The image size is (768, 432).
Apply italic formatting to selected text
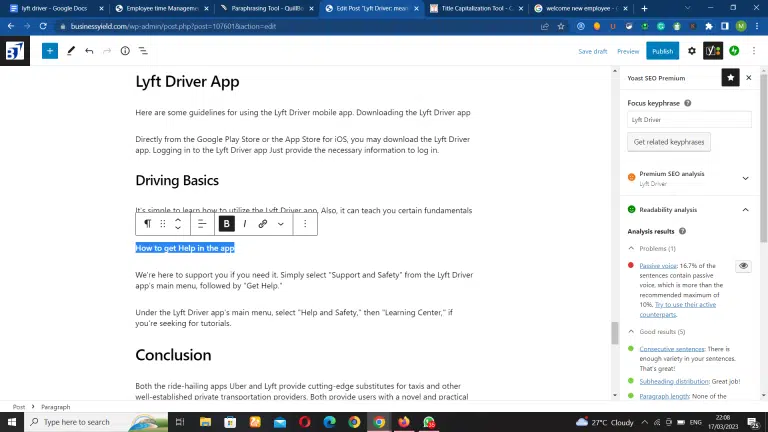pyautogui.click(x=245, y=224)
